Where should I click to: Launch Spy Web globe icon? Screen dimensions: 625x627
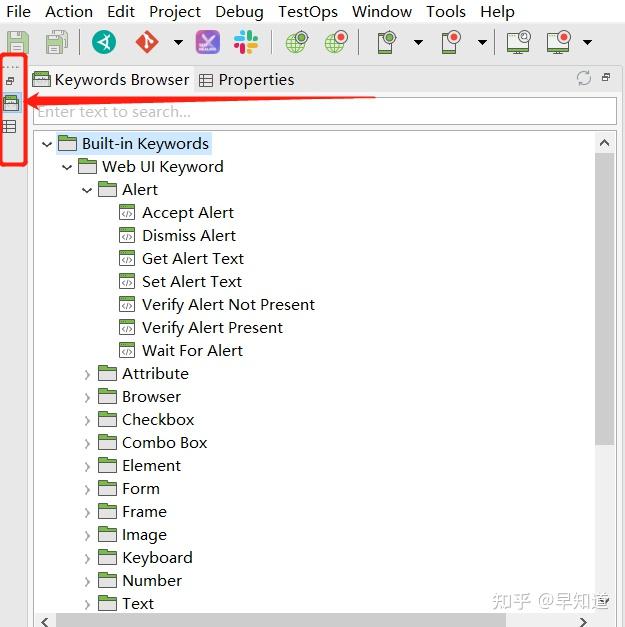[x=297, y=42]
